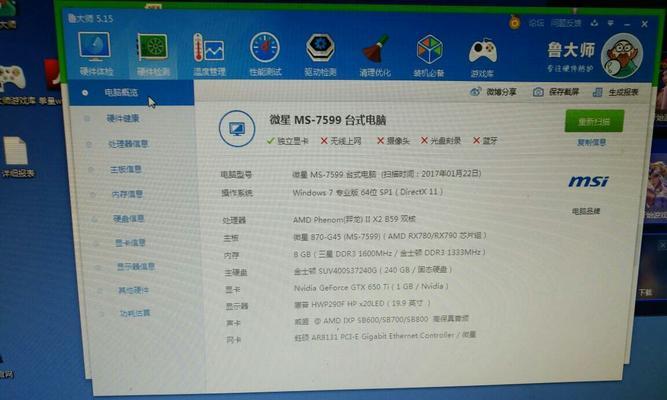This screenshot has width=667, height=400.
Task: Click the 电脑品牌 label under msi logo
Action: tap(586, 211)
